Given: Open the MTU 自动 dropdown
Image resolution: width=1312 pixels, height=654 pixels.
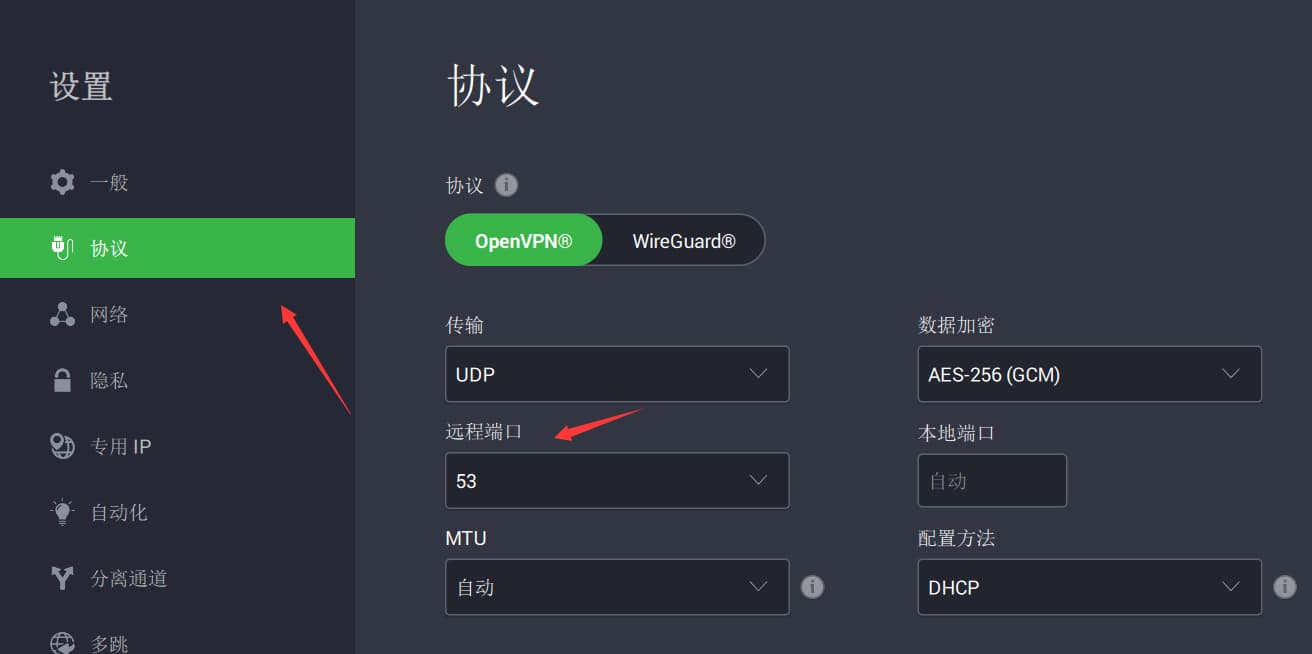Looking at the screenshot, I should (x=617, y=587).
